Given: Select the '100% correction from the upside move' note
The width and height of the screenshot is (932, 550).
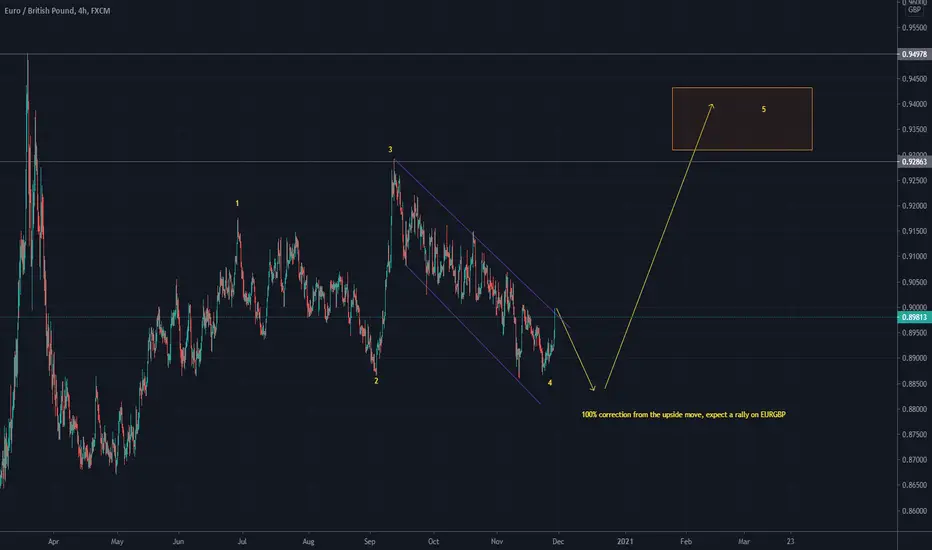Looking at the screenshot, I should [x=684, y=414].
